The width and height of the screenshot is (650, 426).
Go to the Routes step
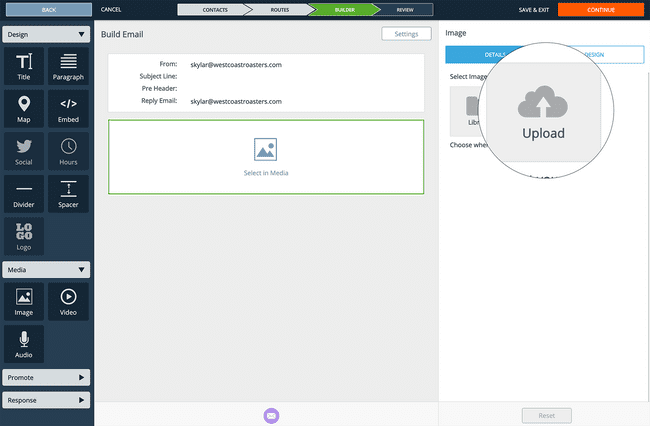pos(279,10)
